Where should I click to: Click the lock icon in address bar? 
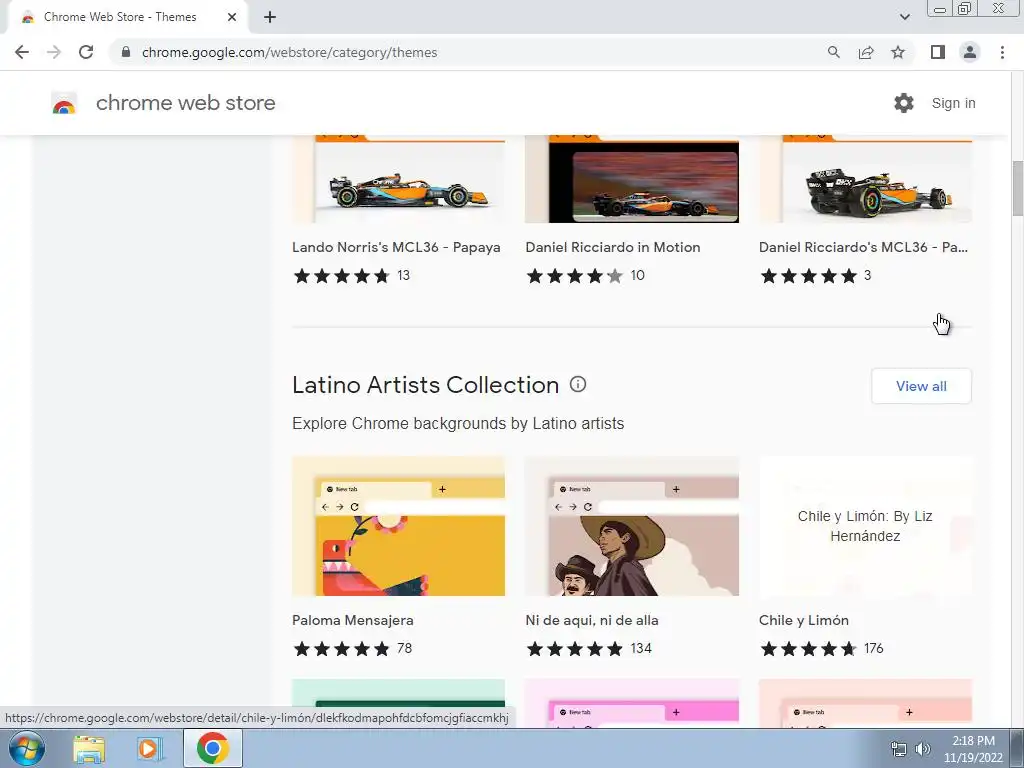(126, 52)
